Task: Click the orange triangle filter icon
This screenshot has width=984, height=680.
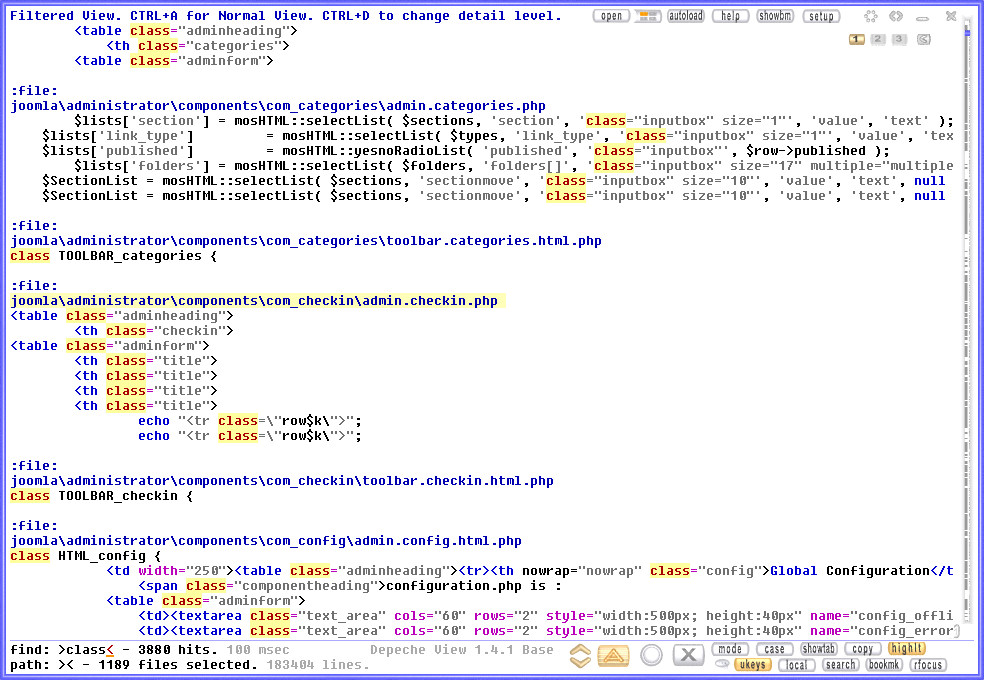Action: click(613, 656)
